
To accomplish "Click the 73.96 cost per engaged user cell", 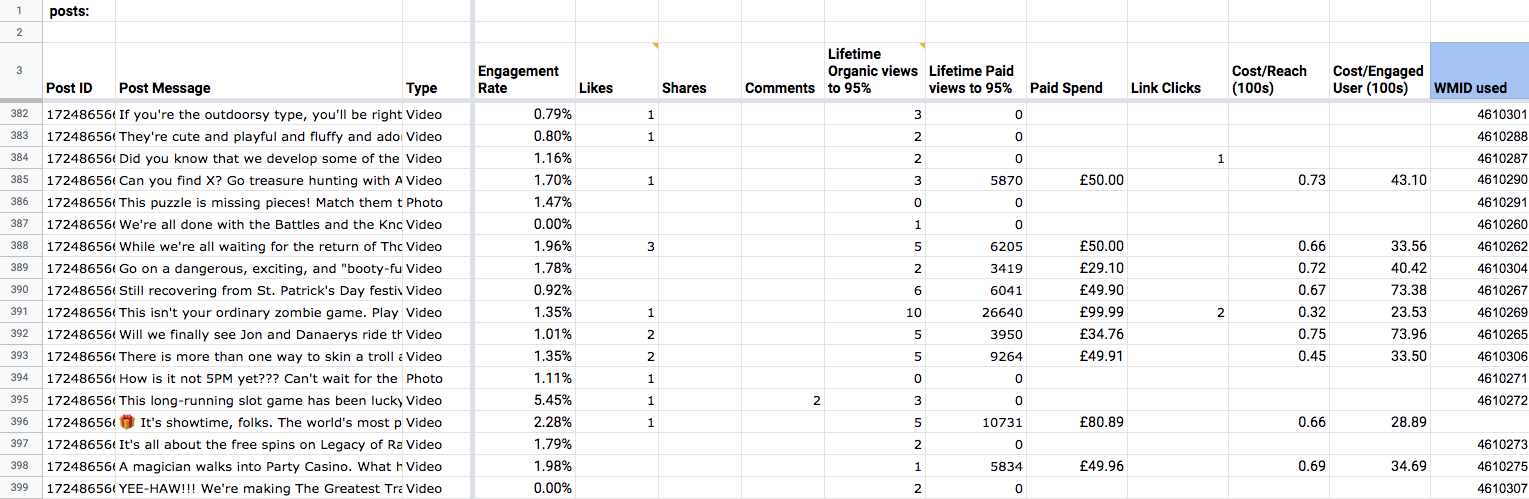I will pyautogui.click(x=1380, y=335).
